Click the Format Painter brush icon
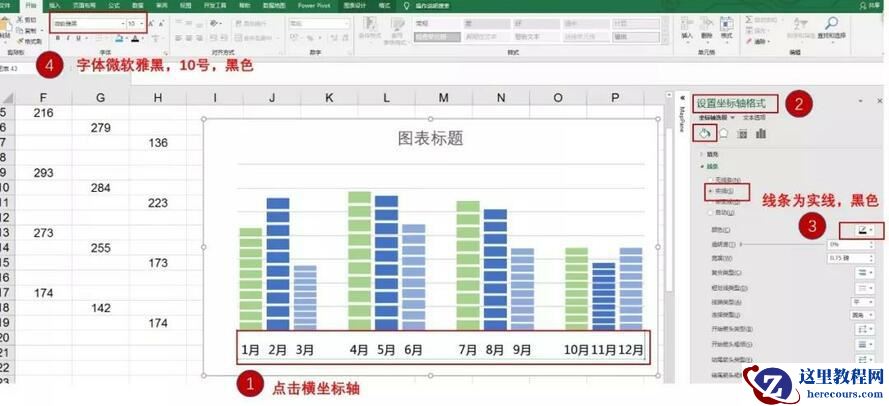Screen dimensions: 889x406 [x=20, y=41]
